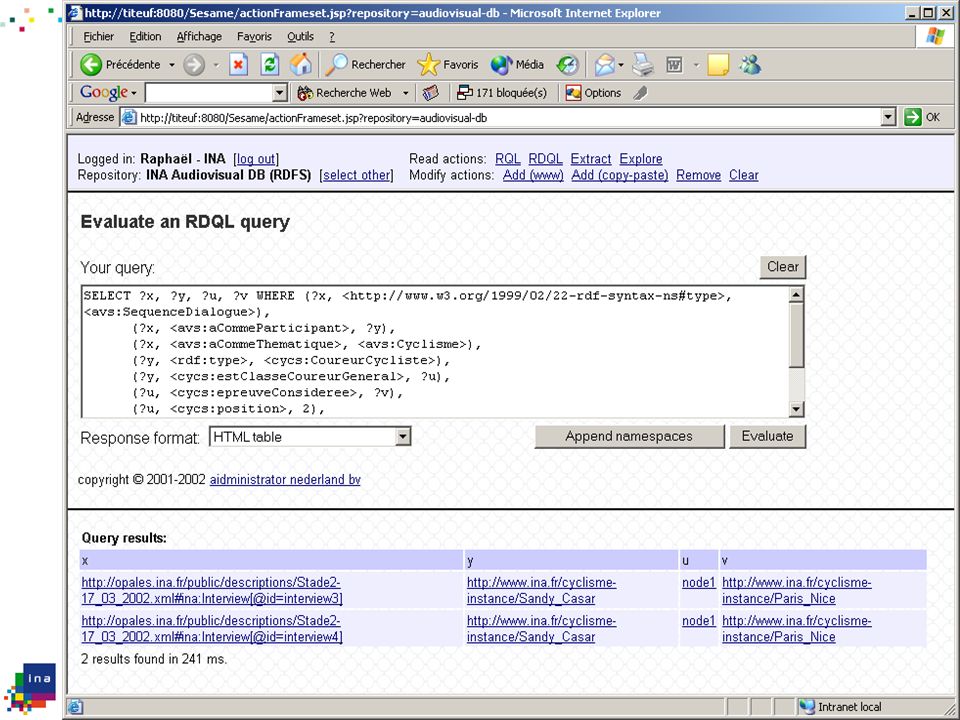Open the Média globe icon

(x=501, y=64)
